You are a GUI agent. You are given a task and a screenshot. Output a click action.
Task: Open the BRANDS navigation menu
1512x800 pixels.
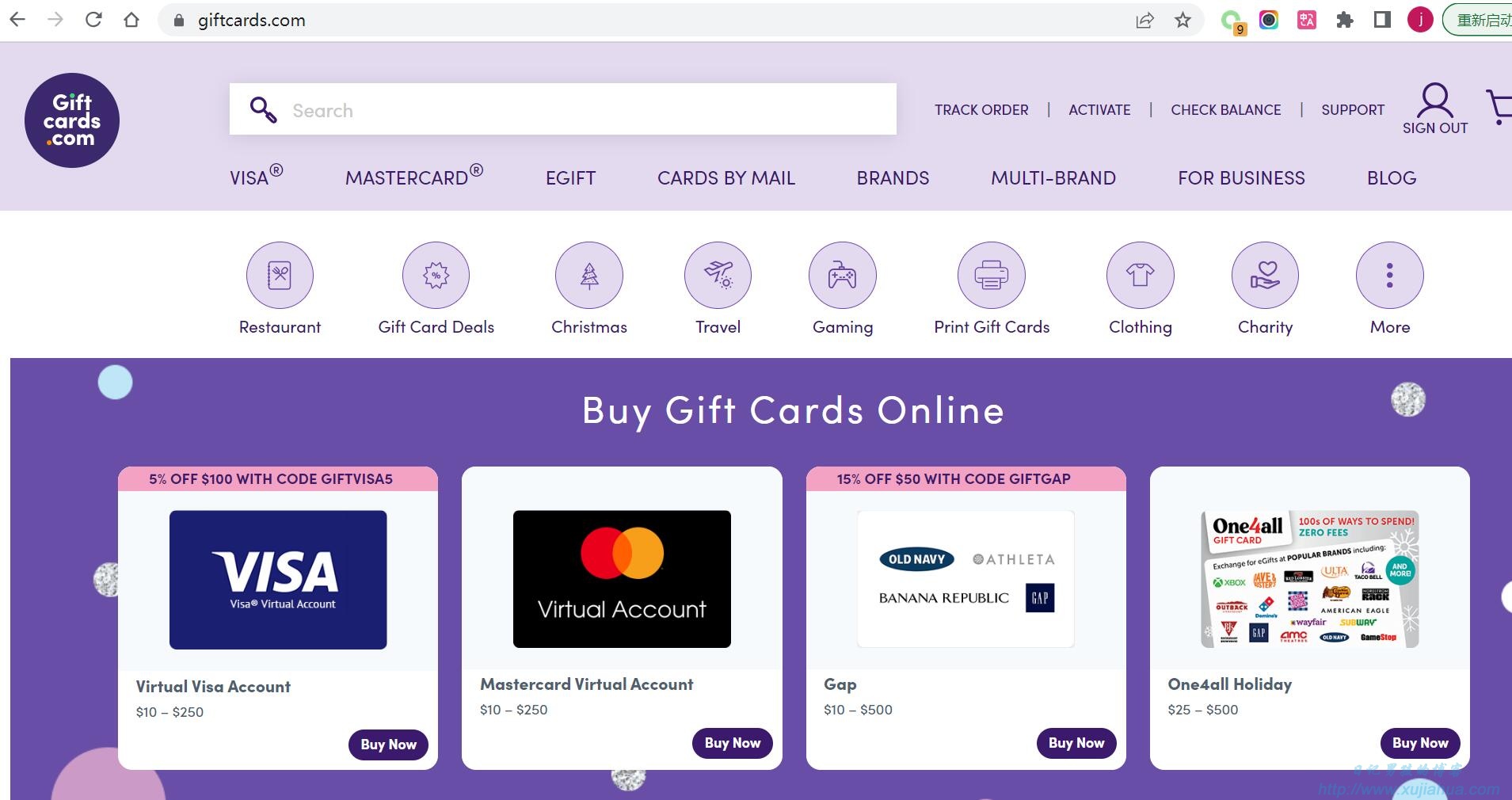[893, 178]
